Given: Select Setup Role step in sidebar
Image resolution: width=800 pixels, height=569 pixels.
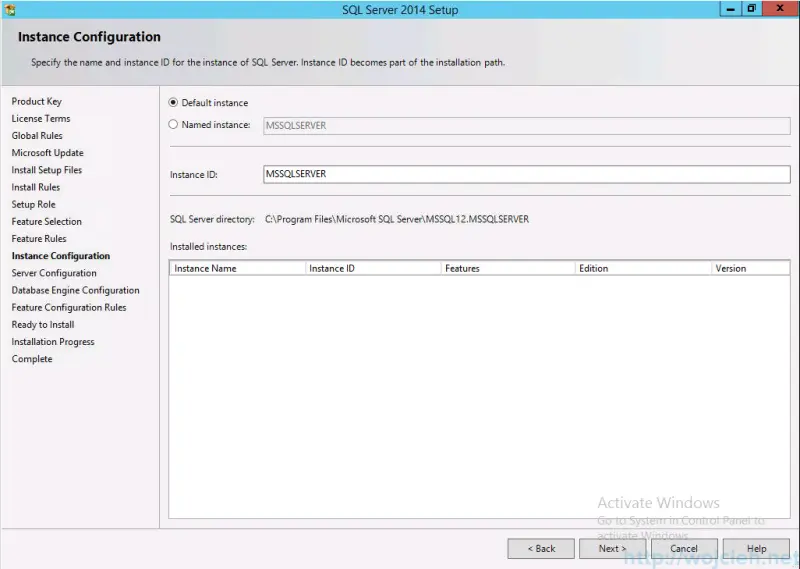Looking at the screenshot, I should pos(34,204).
